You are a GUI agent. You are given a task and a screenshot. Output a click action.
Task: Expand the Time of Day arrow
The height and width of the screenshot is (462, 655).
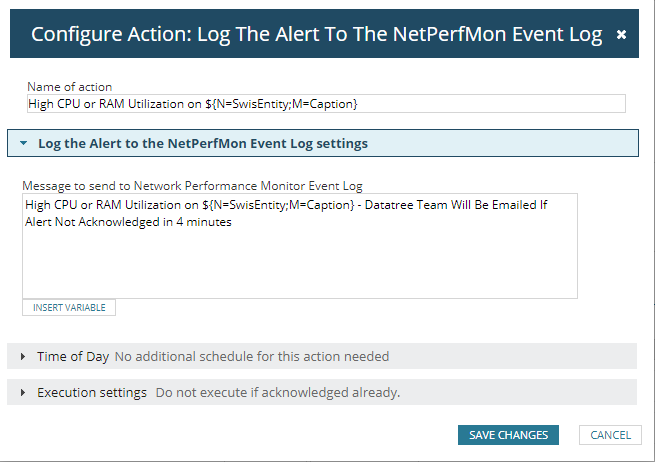pyautogui.click(x=23, y=356)
